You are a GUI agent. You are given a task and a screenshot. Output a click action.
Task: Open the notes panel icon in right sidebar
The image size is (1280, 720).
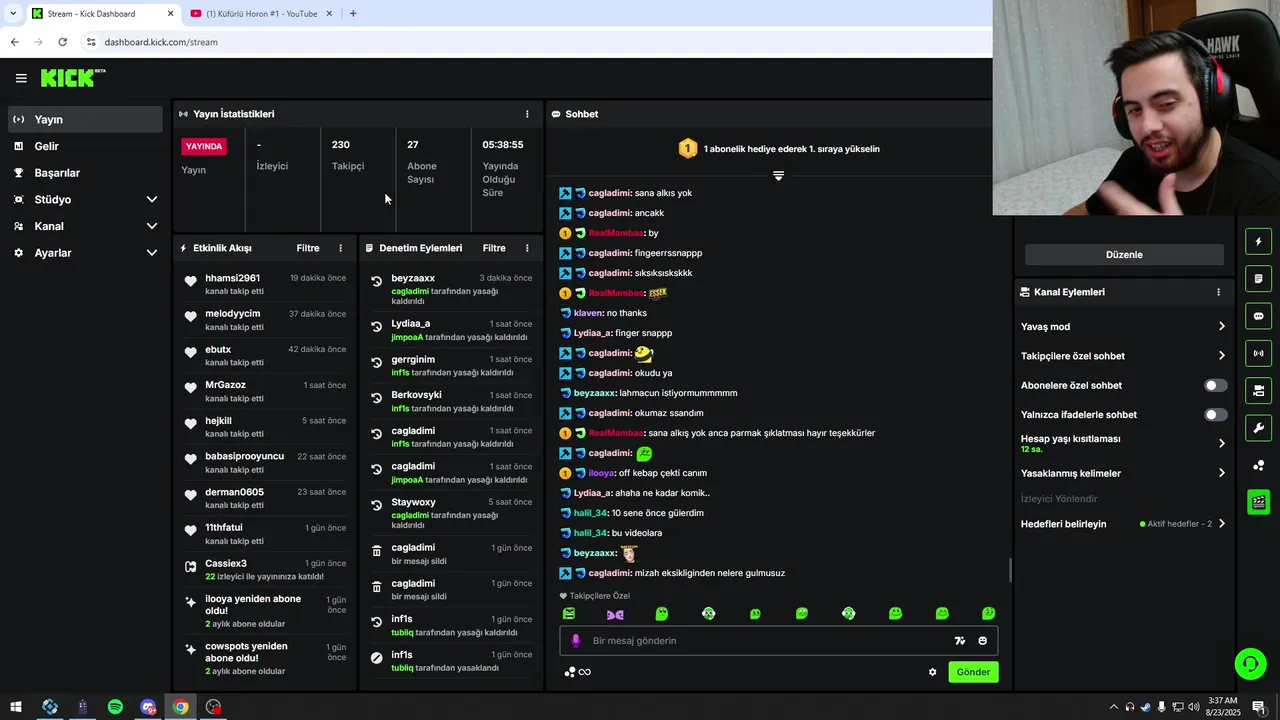click(1258, 278)
